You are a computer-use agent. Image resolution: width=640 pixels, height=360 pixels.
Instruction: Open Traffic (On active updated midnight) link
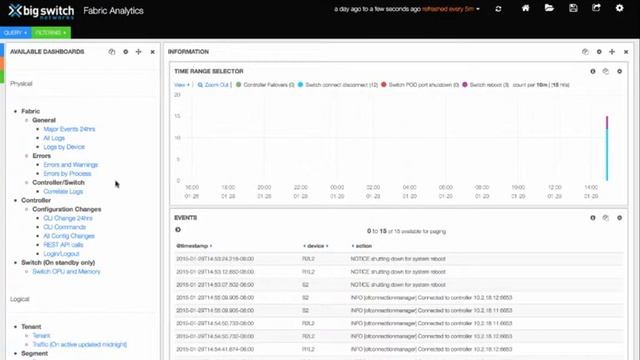80,344
